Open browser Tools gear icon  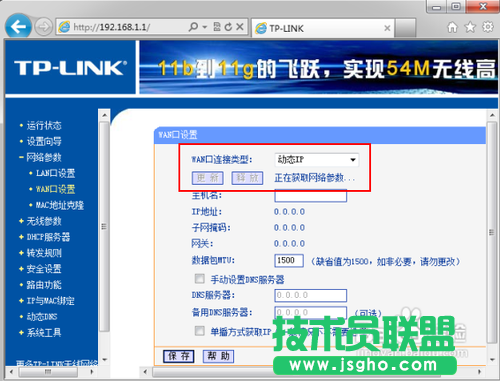[x=488, y=27]
